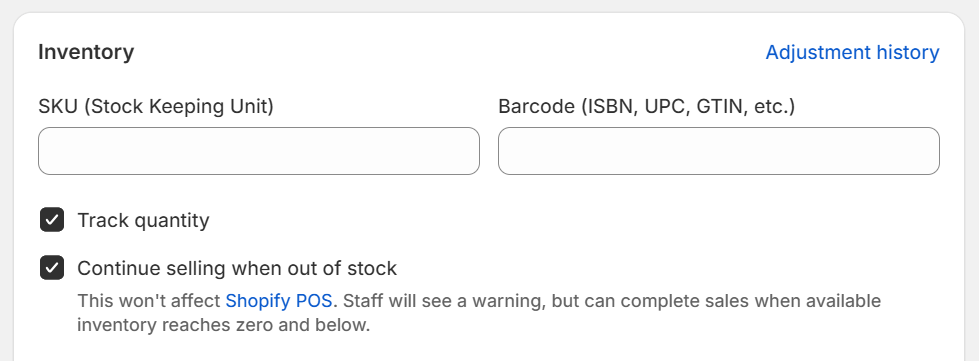
Task: Toggle the checkmark icon beside Continue selling
Action: click(52, 268)
